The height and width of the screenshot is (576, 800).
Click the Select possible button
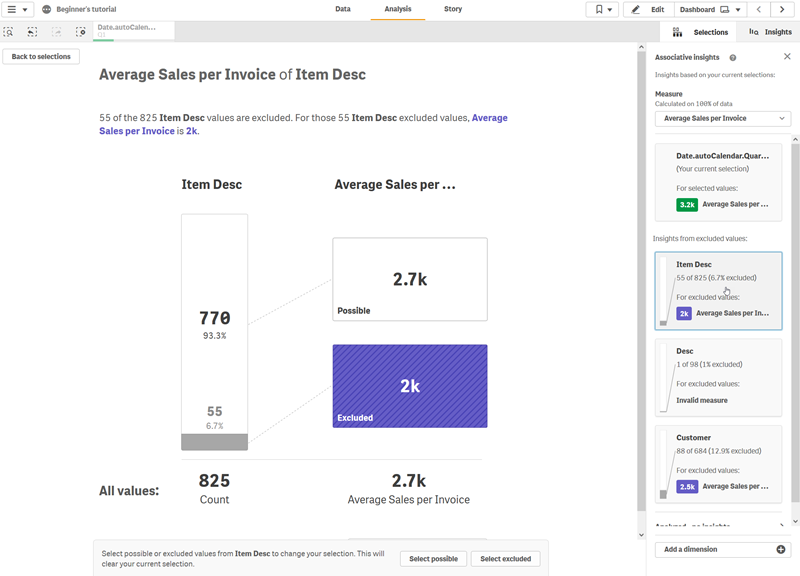pyautogui.click(x=433, y=559)
